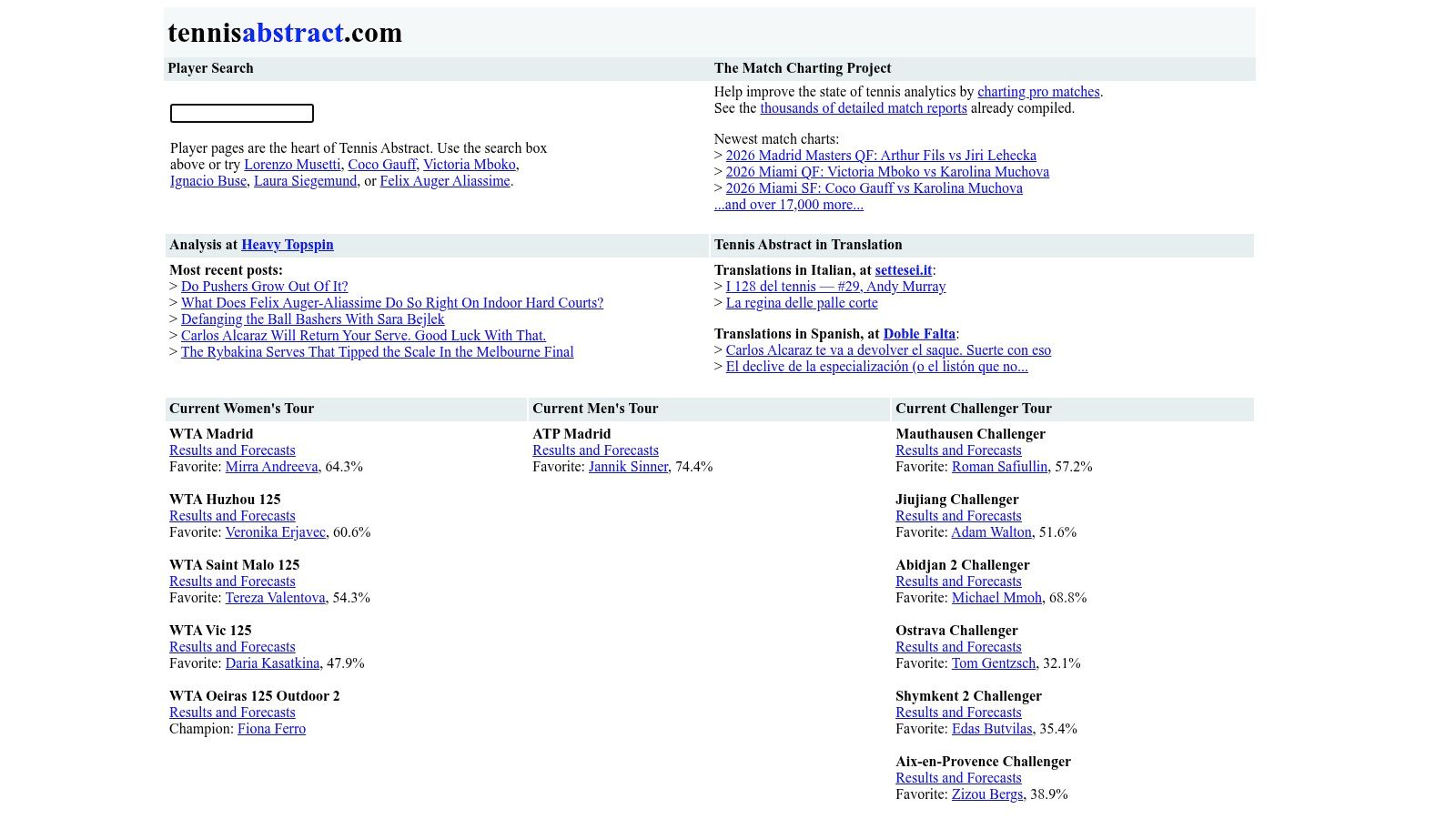Go to Jannik Sinner's player page
Screen dimensions: 1456x819
coord(629,467)
